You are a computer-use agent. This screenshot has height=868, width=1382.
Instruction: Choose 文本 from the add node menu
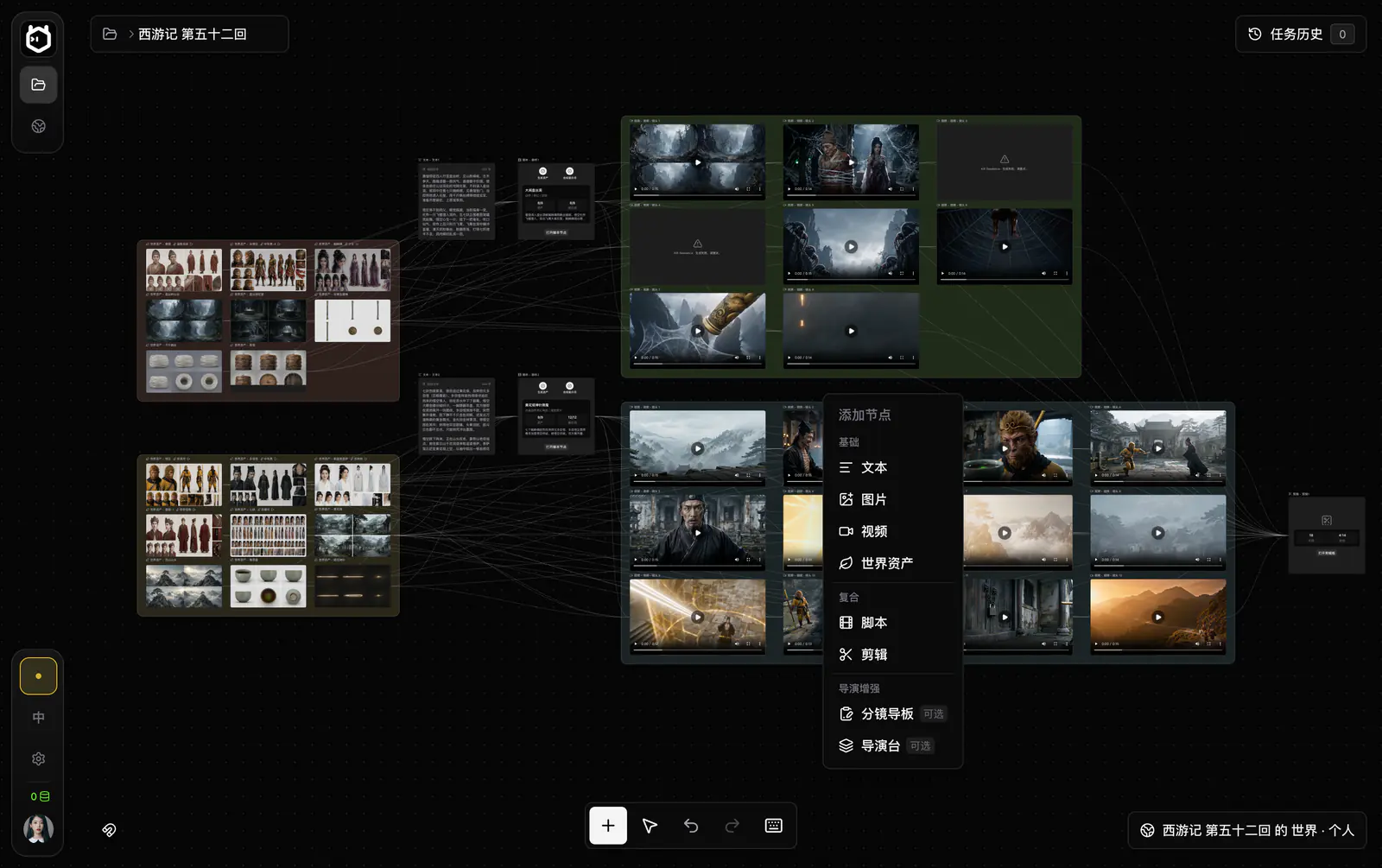pyautogui.click(x=893, y=467)
